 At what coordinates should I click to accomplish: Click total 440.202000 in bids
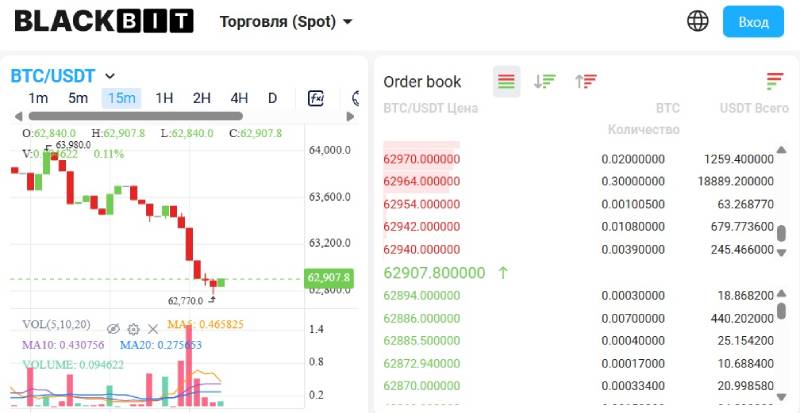[742, 319]
